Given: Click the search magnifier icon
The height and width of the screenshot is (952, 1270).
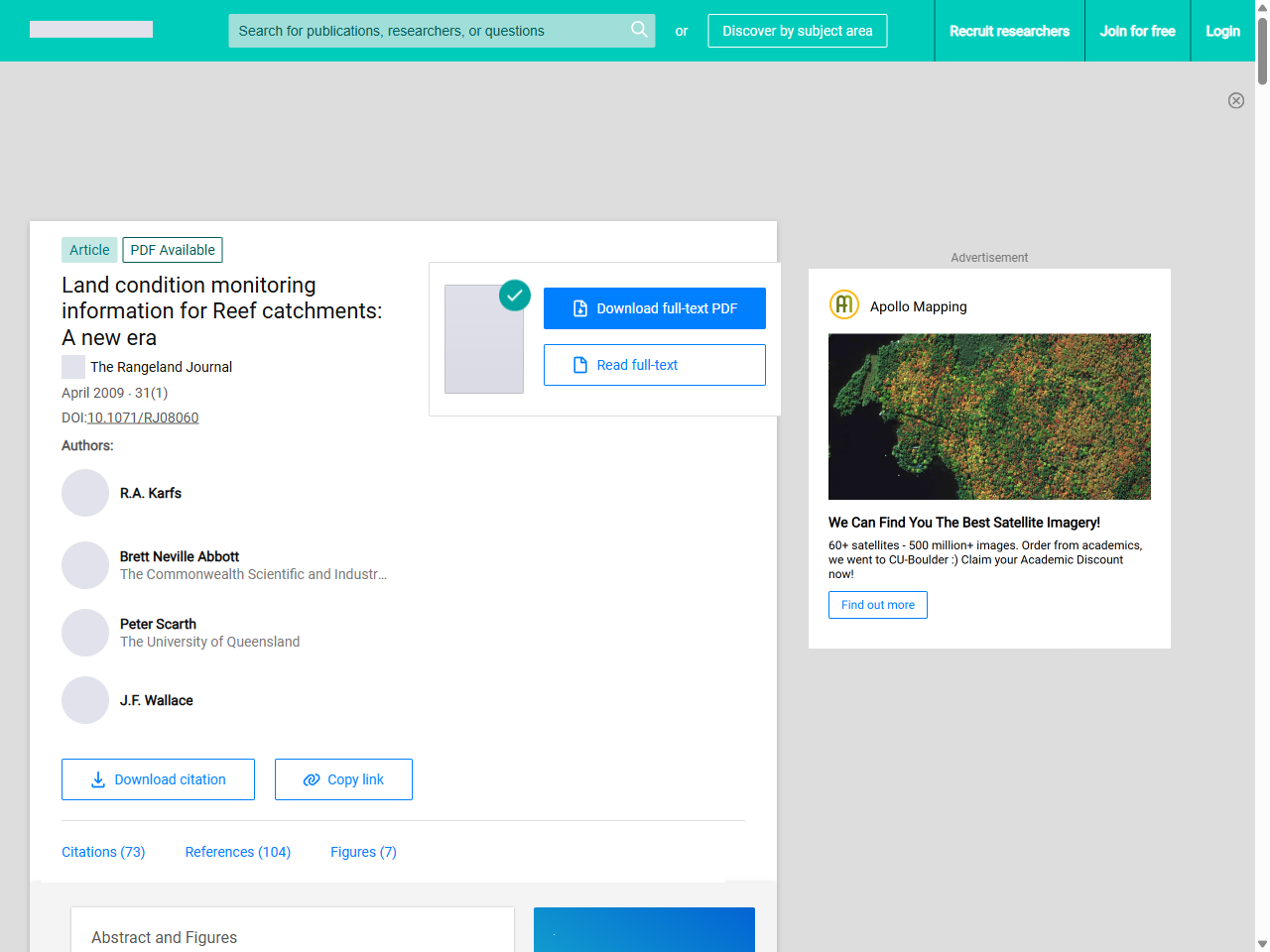Looking at the screenshot, I should pyautogui.click(x=639, y=30).
